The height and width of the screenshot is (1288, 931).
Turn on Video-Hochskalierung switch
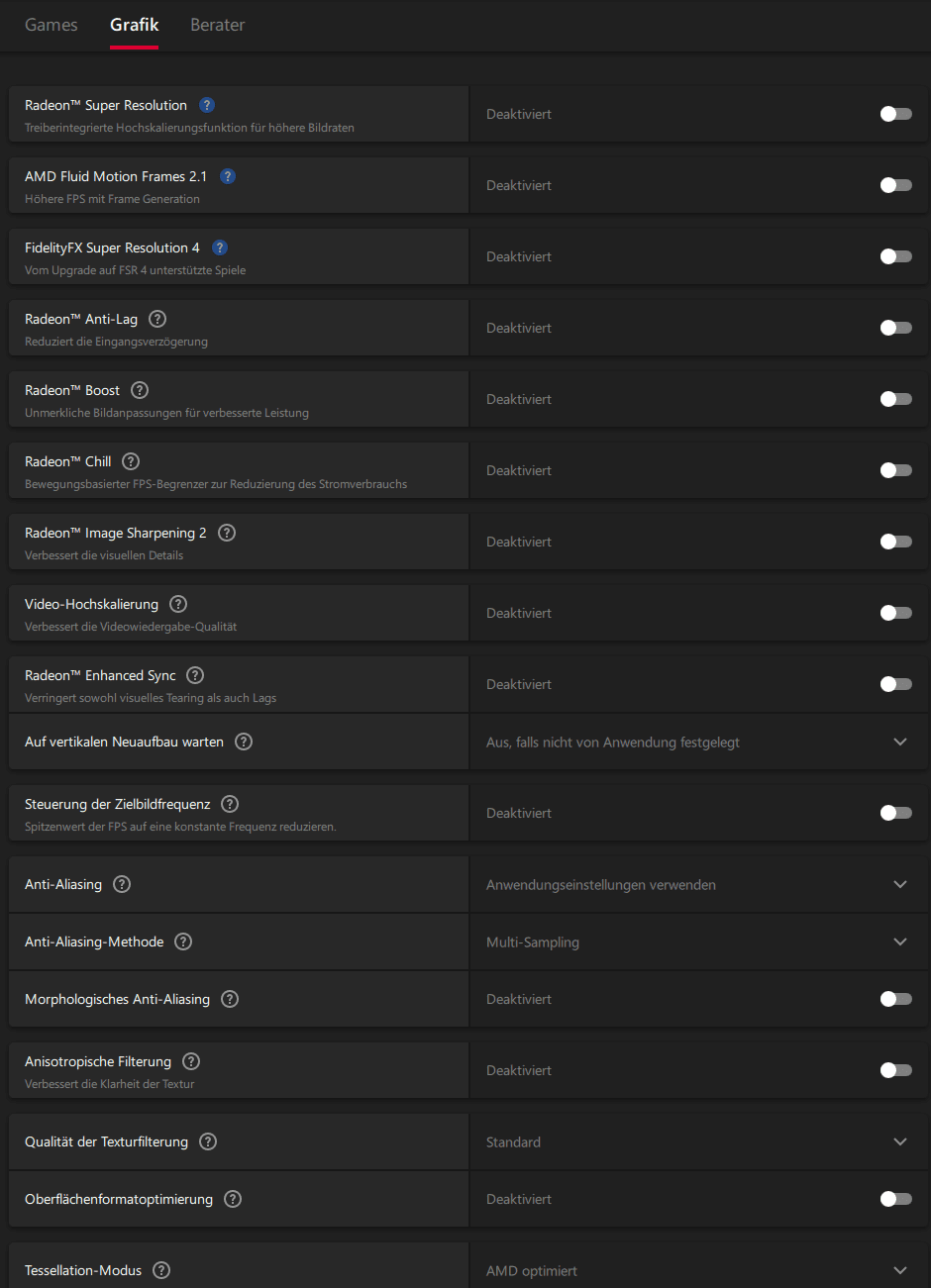tap(895, 613)
